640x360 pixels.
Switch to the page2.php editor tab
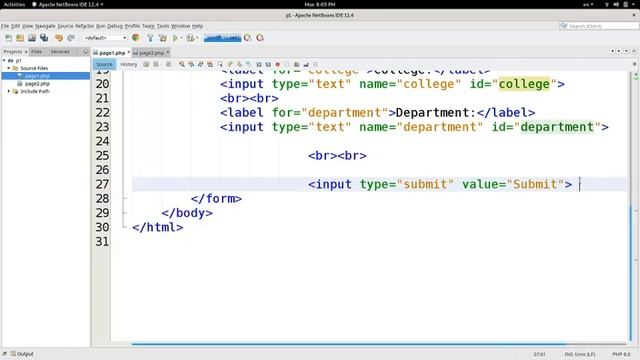click(x=151, y=53)
